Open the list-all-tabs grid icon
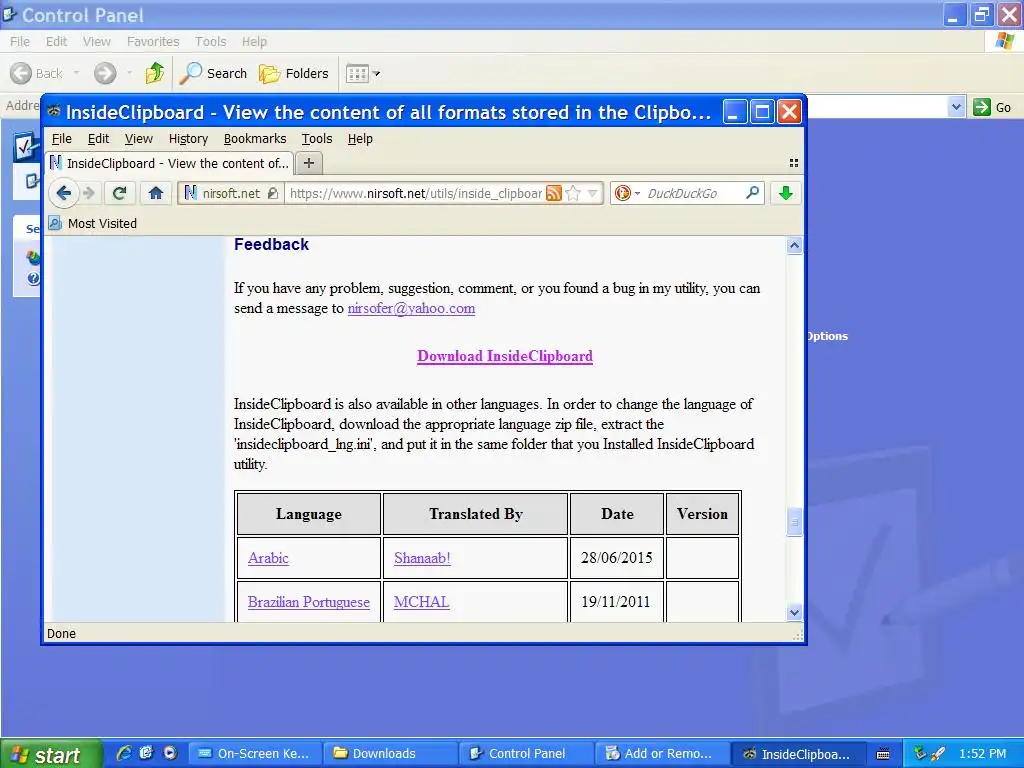Image resolution: width=1024 pixels, height=768 pixels. [x=793, y=163]
